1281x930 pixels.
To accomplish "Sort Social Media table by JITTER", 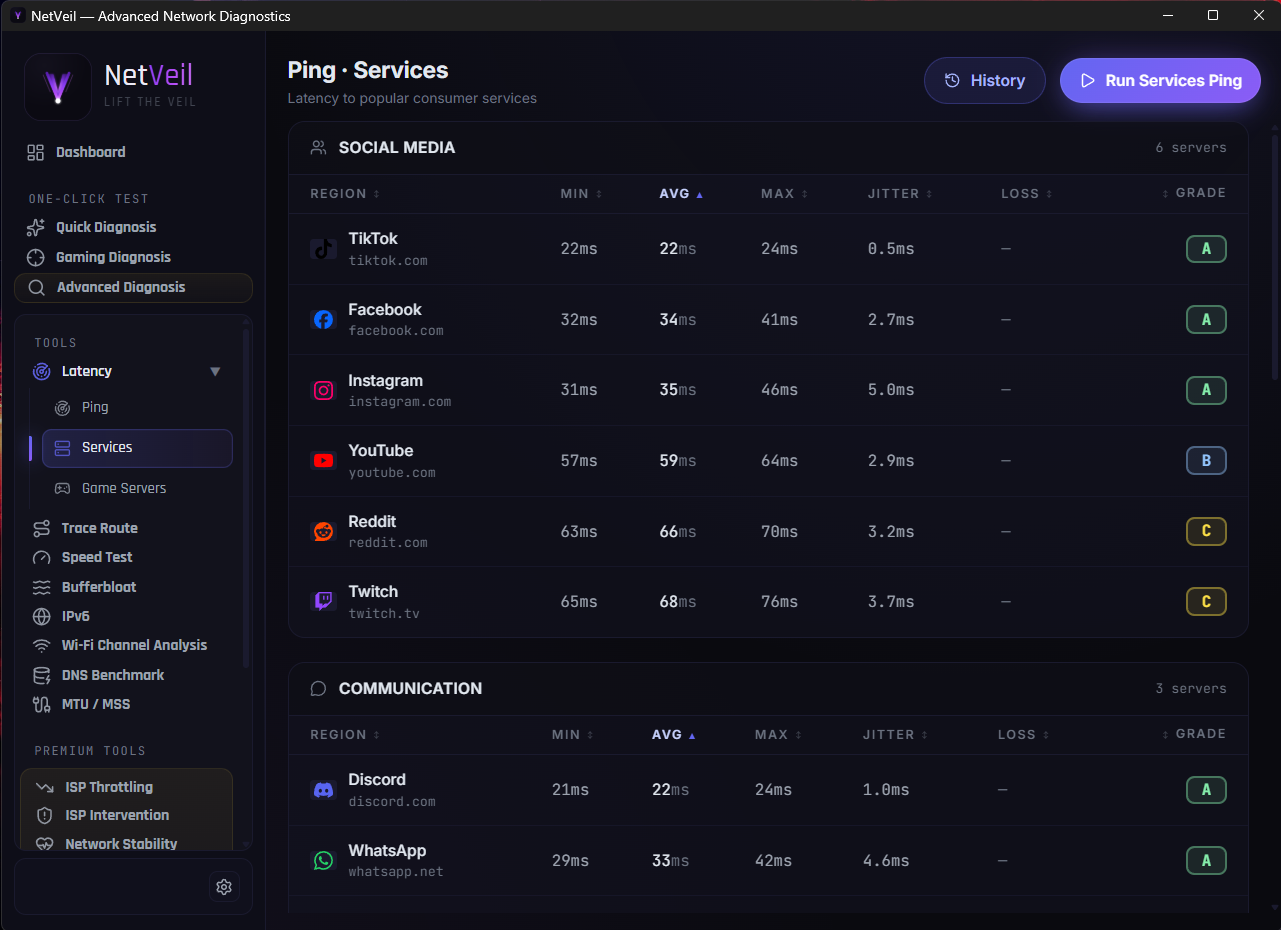I will (x=900, y=194).
